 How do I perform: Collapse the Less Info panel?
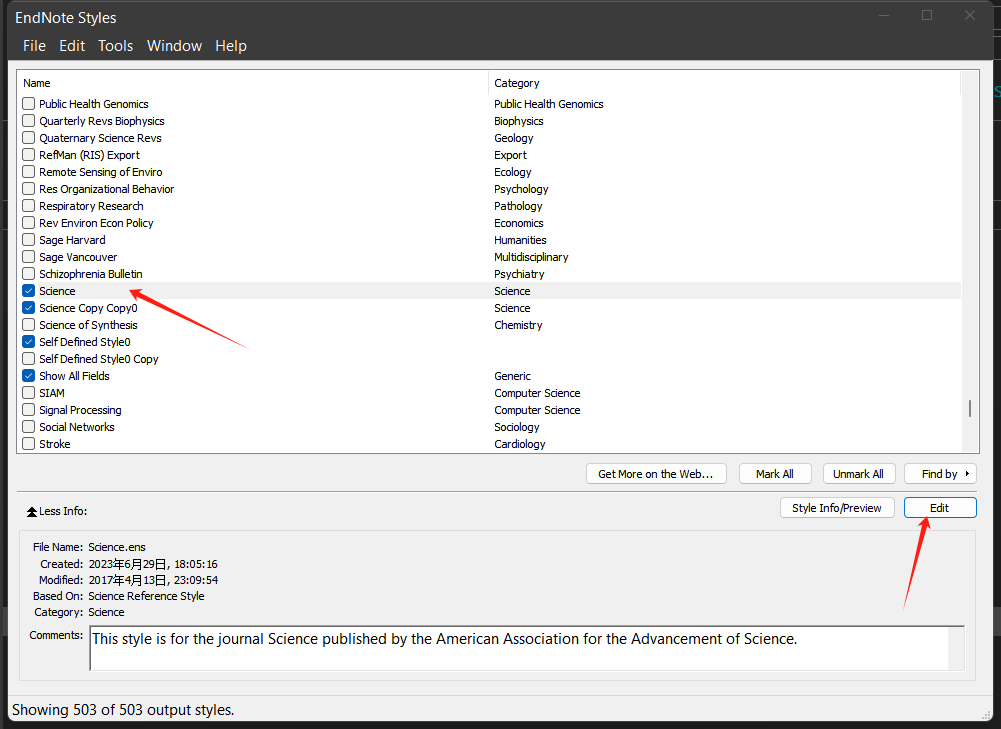56,511
